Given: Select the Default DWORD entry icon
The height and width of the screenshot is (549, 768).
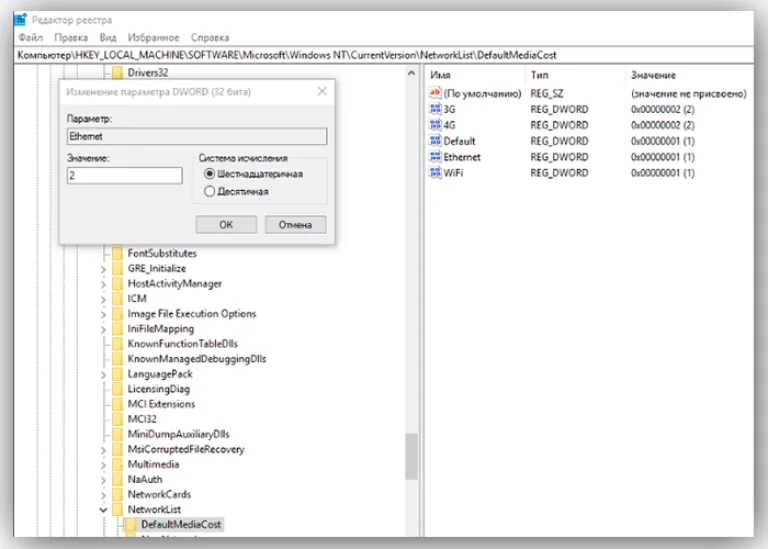Looking at the screenshot, I should click(435, 141).
